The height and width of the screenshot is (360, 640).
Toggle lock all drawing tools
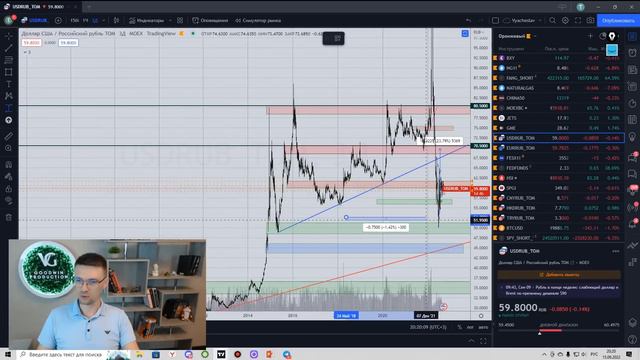(x=9, y=189)
